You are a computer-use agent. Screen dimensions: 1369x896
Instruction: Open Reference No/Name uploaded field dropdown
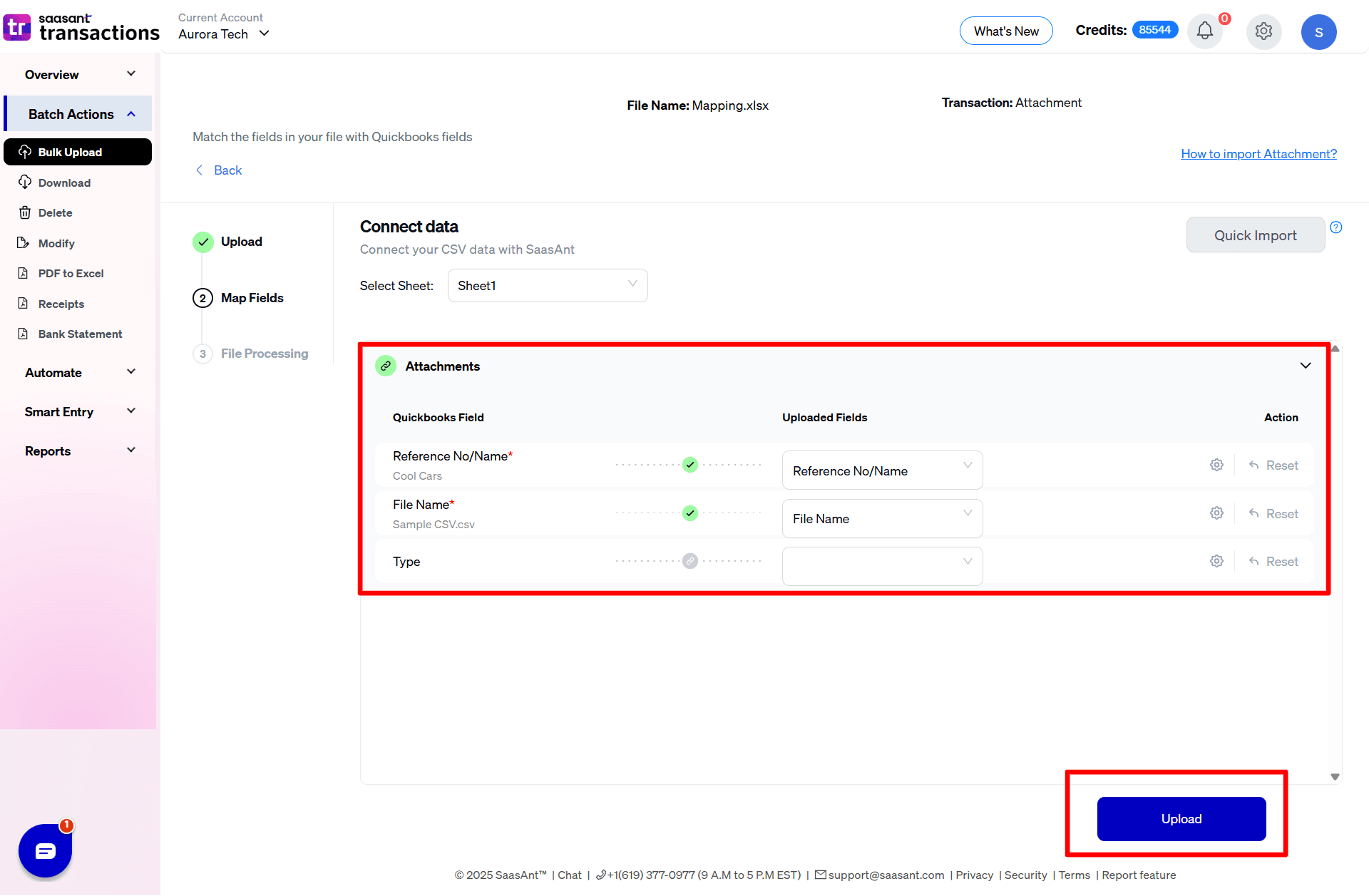point(882,470)
